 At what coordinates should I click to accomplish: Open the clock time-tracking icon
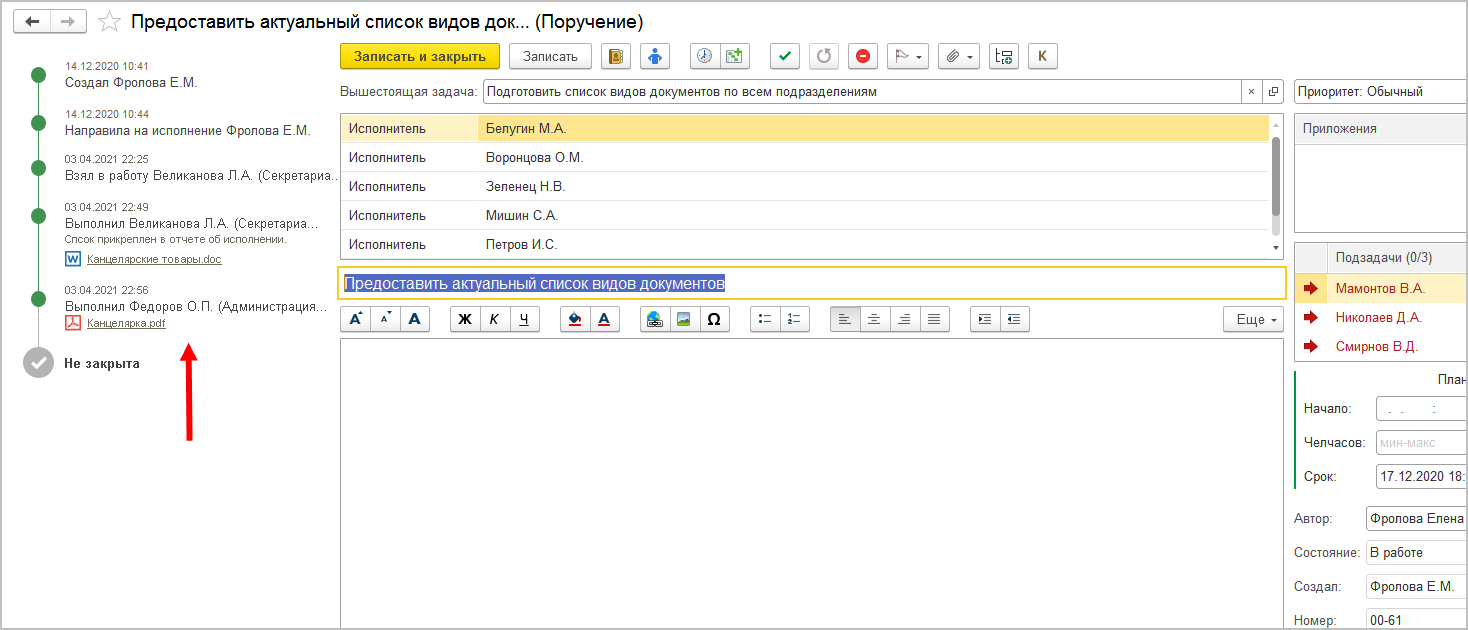[x=705, y=56]
